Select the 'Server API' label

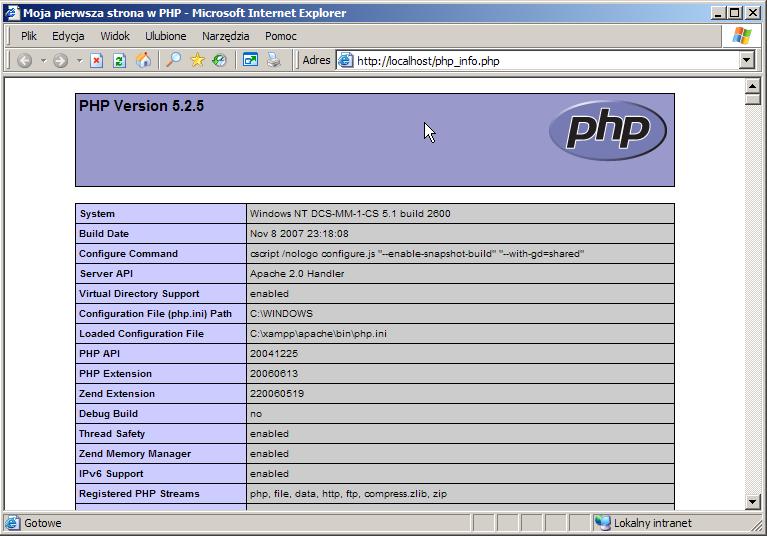(106, 274)
